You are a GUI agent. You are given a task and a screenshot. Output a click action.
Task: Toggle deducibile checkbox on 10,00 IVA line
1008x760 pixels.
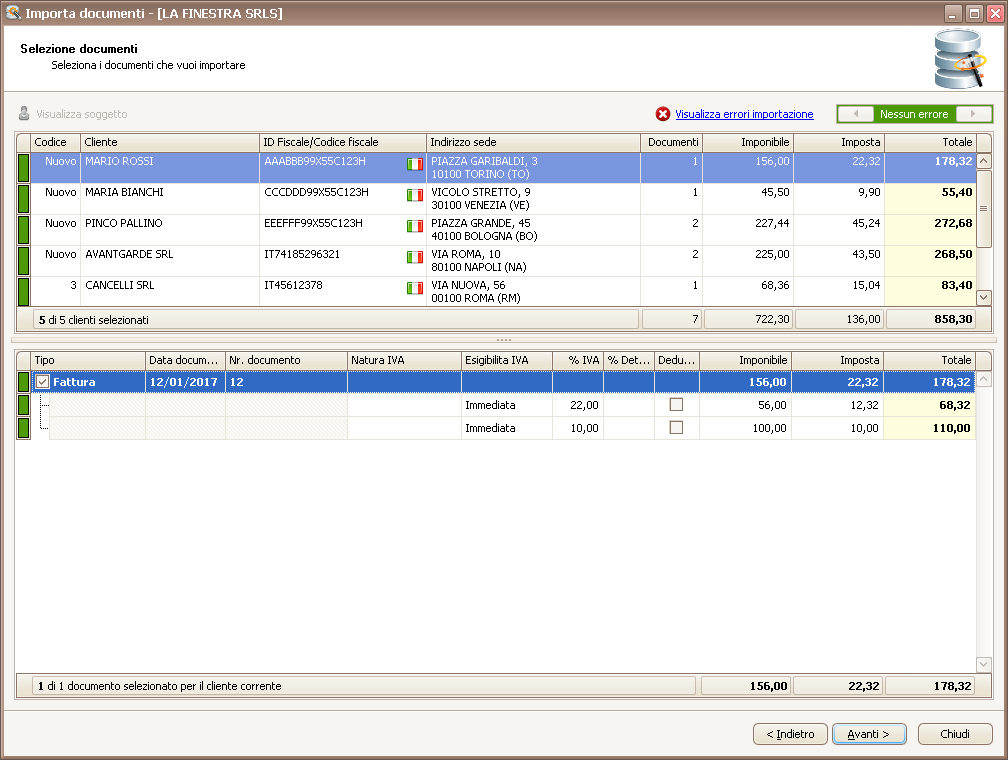(677, 428)
